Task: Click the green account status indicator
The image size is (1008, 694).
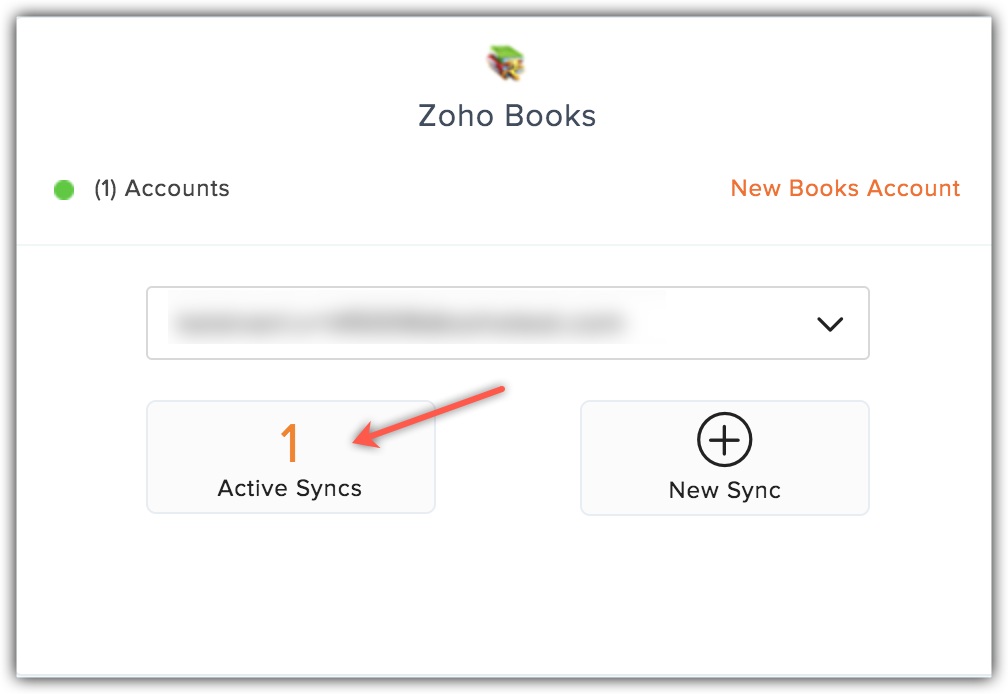Action: pos(63,188)
